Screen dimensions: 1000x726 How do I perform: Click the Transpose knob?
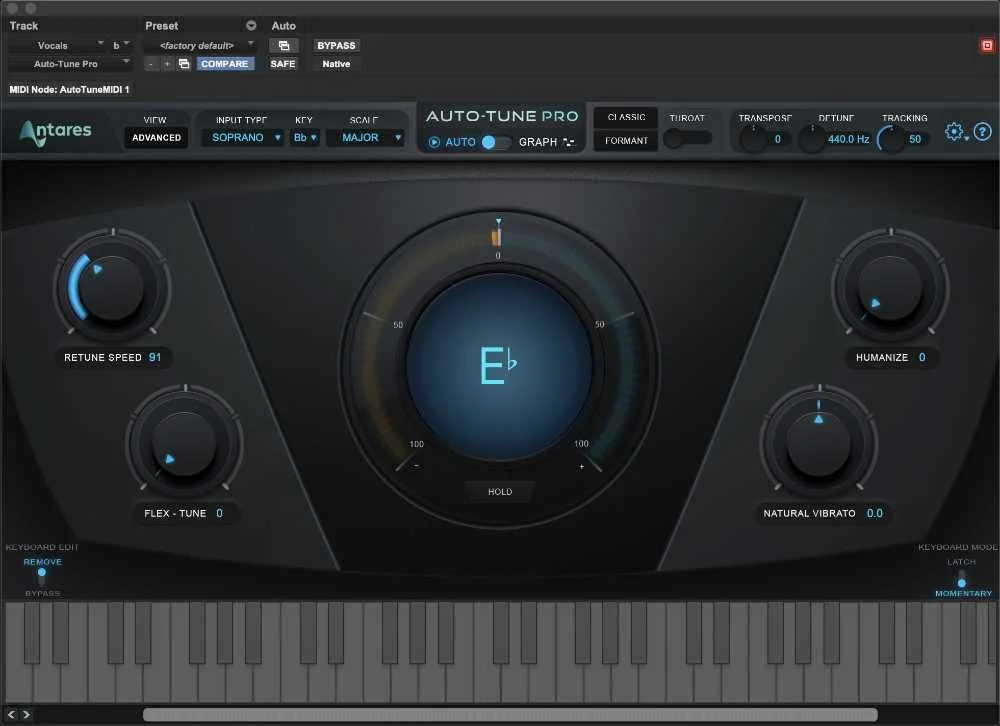point(753,138)
